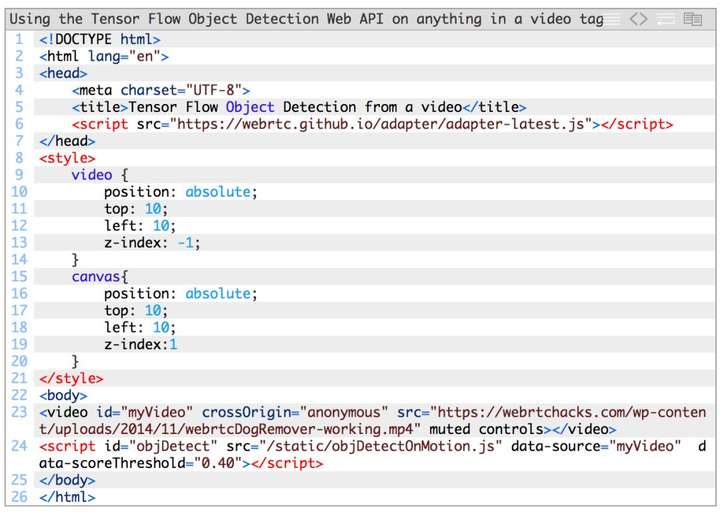
Task: Click the z-index: -1 declaration
Action: [152, 243]
